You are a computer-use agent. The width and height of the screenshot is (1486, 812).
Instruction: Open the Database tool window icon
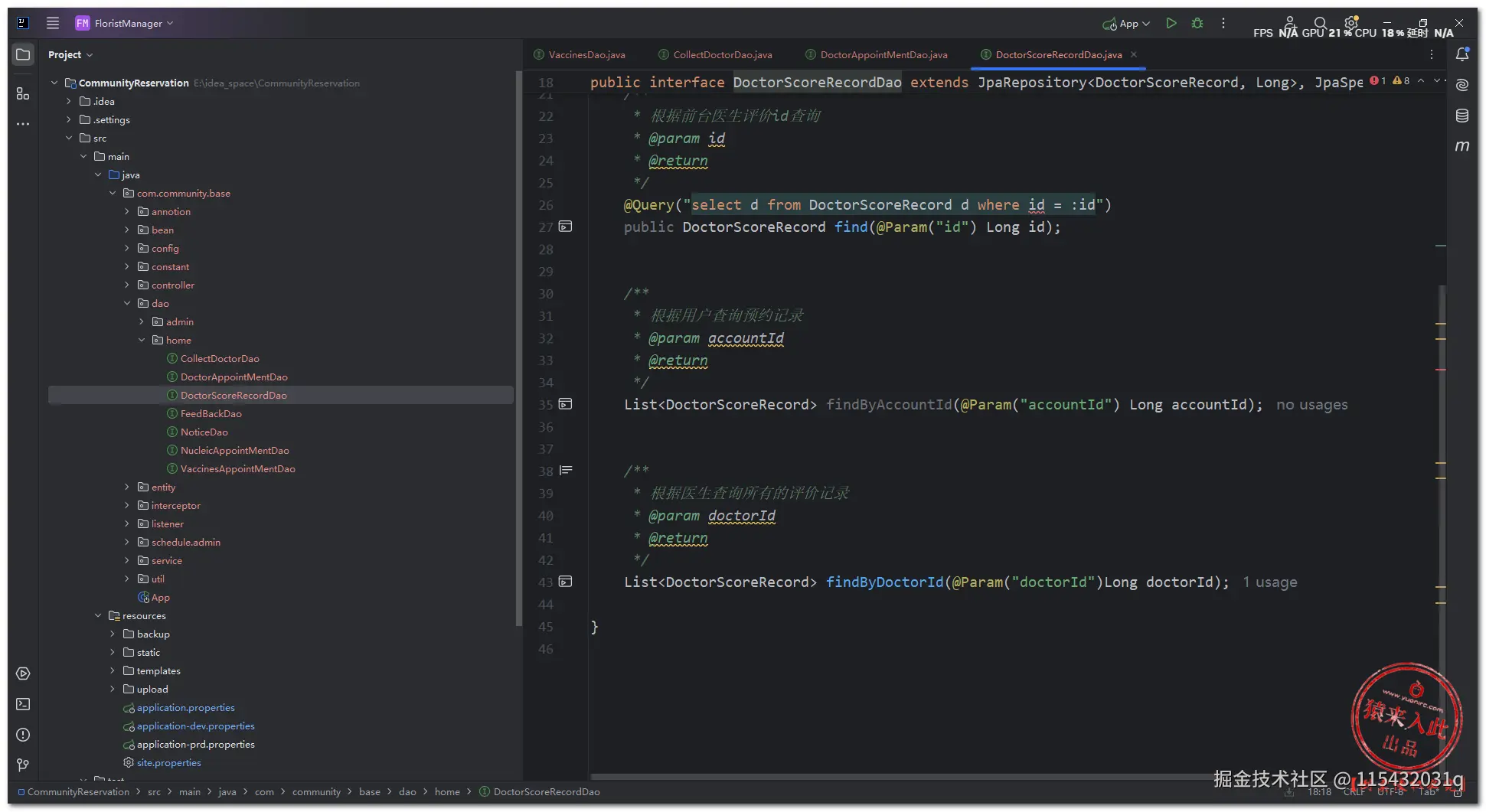click(1462, 116)
